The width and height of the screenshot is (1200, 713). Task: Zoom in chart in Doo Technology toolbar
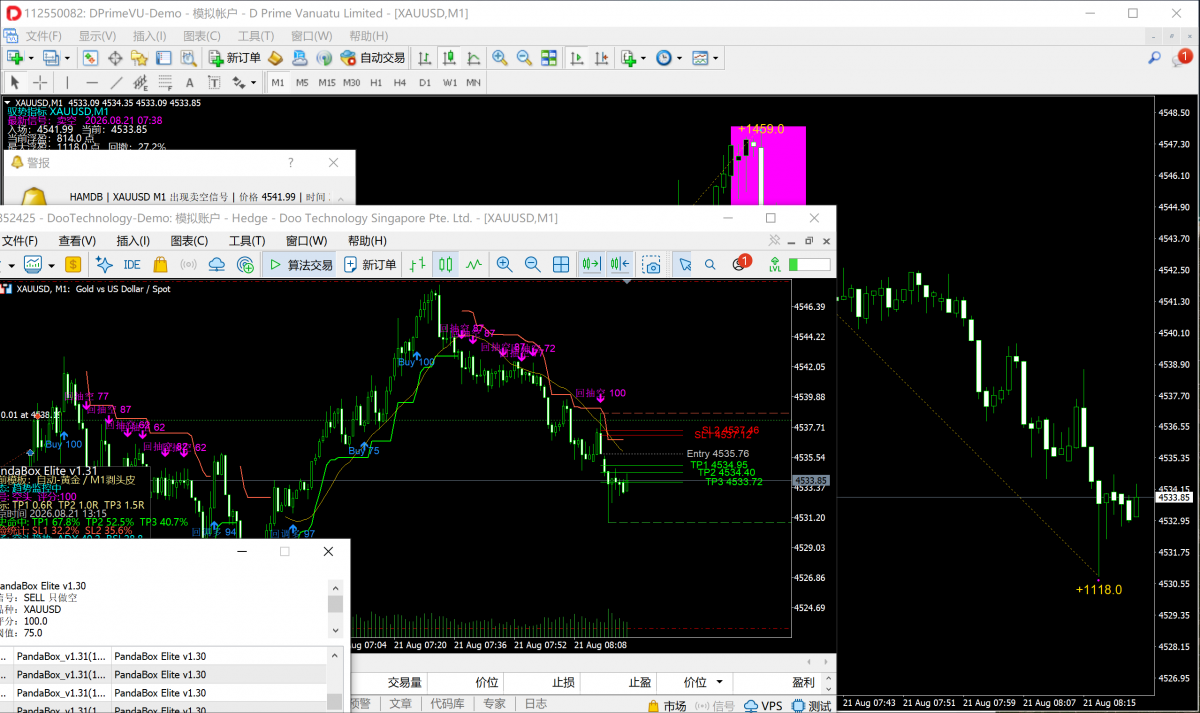tap(504, 264)
